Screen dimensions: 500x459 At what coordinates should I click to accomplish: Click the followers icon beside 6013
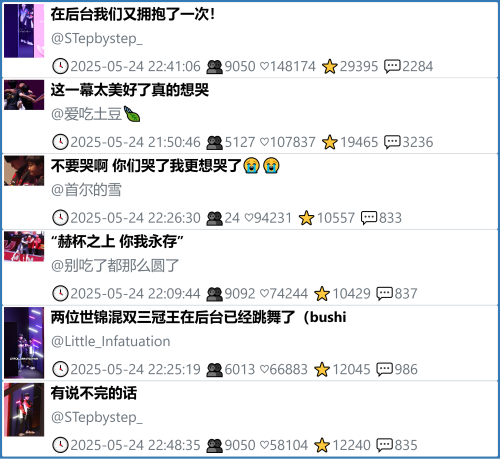214,369
